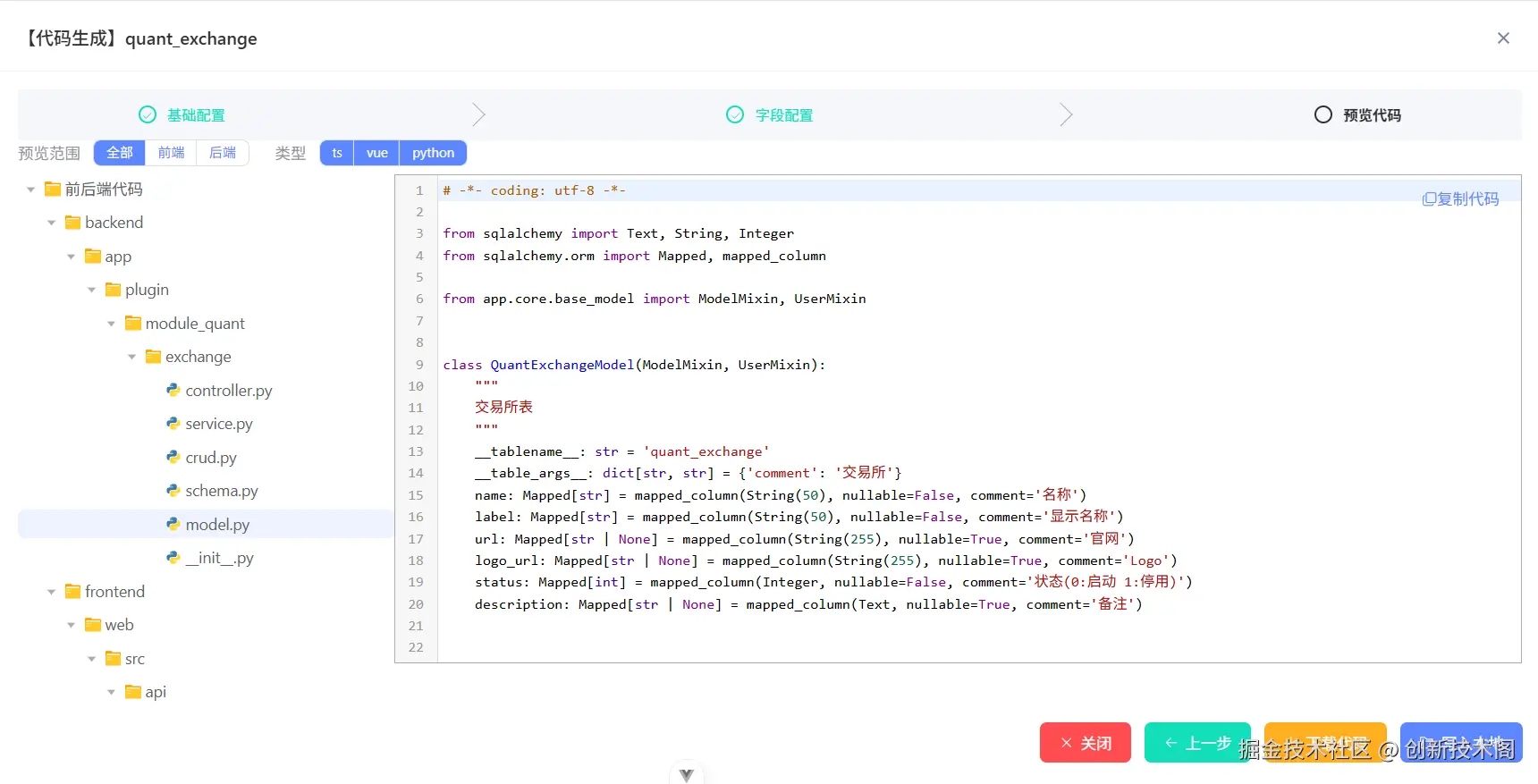Open crud.py in the file tree
This screenshot has height=784, width=1538.
[211, 458]
